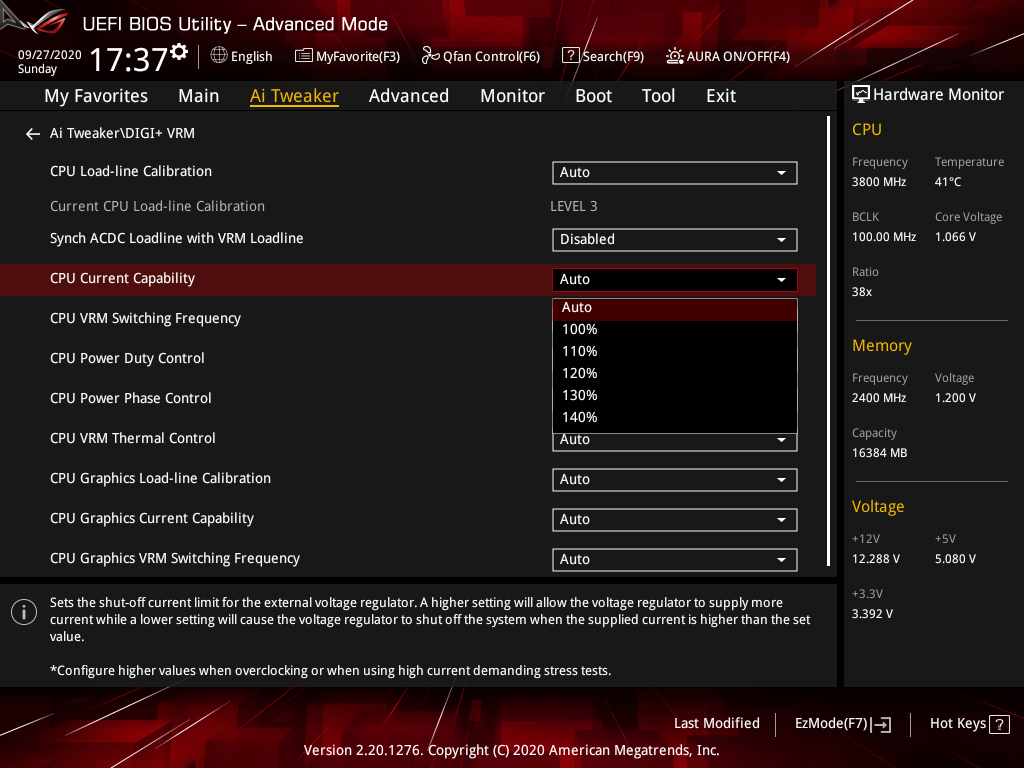Switch to Advanced tab
Viewport: 1024px width, 768px height.
[x=409, y=96]
